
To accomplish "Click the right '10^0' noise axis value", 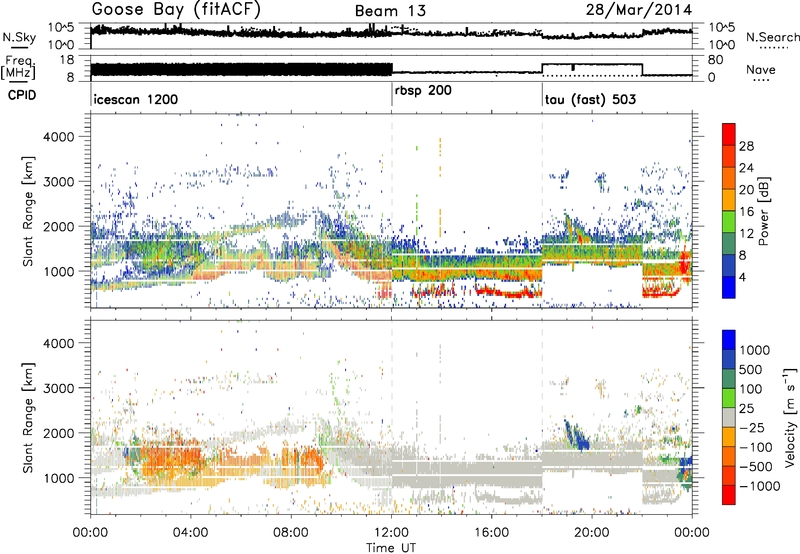I will click(x=721, y=44).
